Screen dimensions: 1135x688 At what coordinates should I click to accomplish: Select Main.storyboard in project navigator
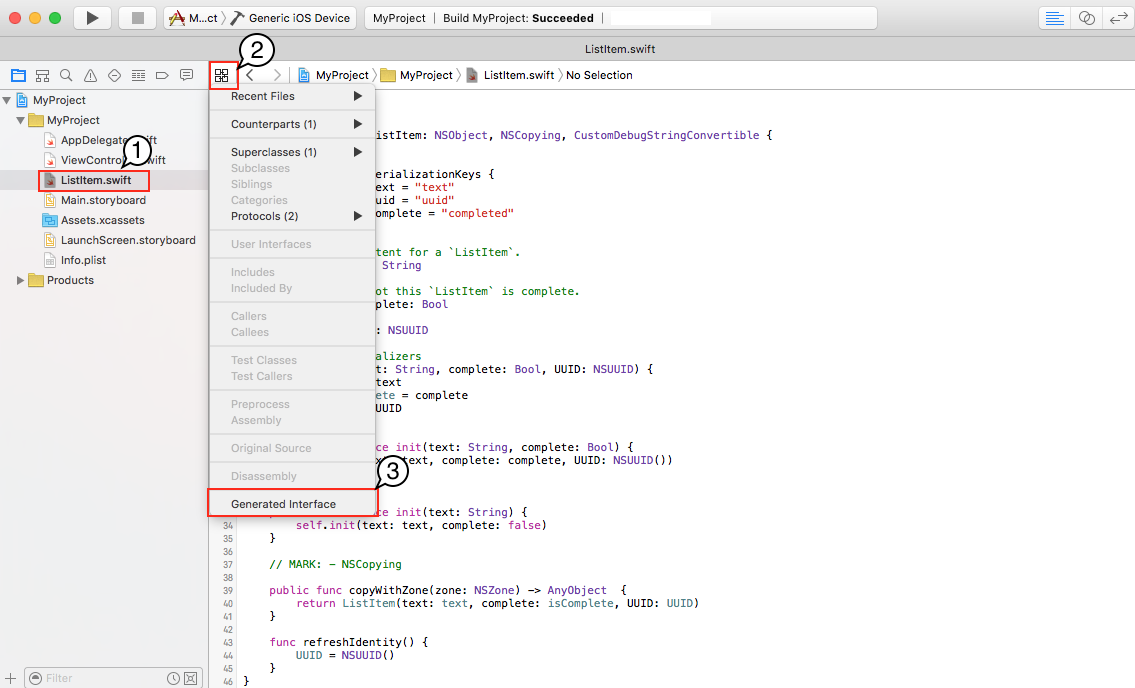[102, 200]
